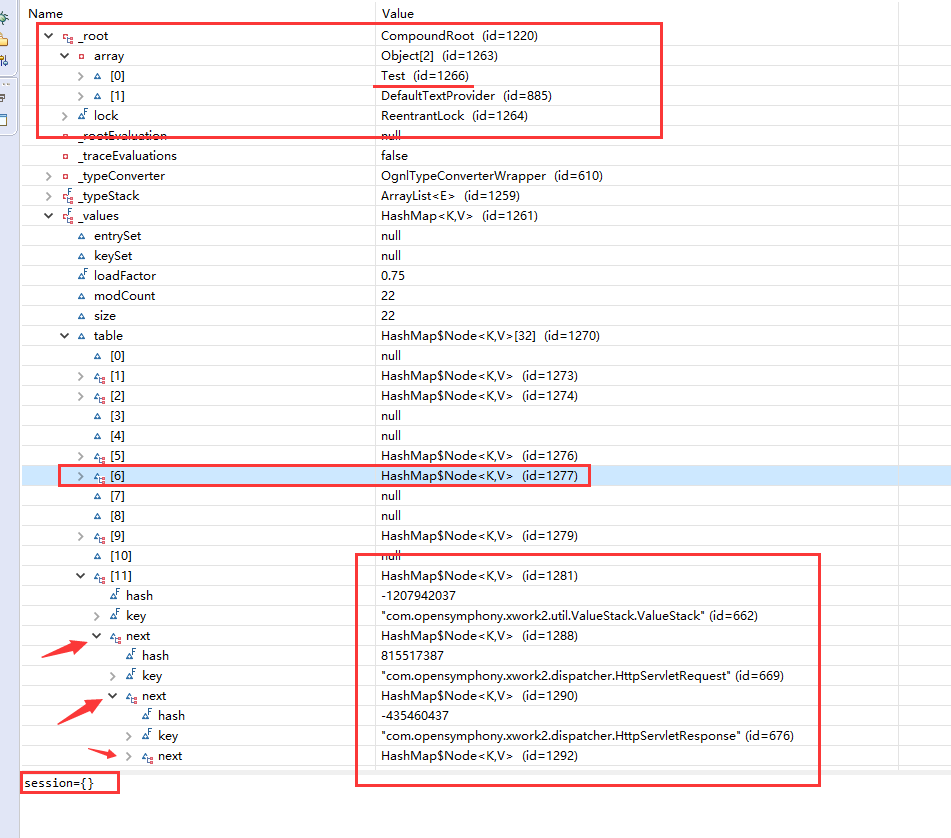Expand the next node id=1292
Screen dimensions: 951x838
(129, 756)
